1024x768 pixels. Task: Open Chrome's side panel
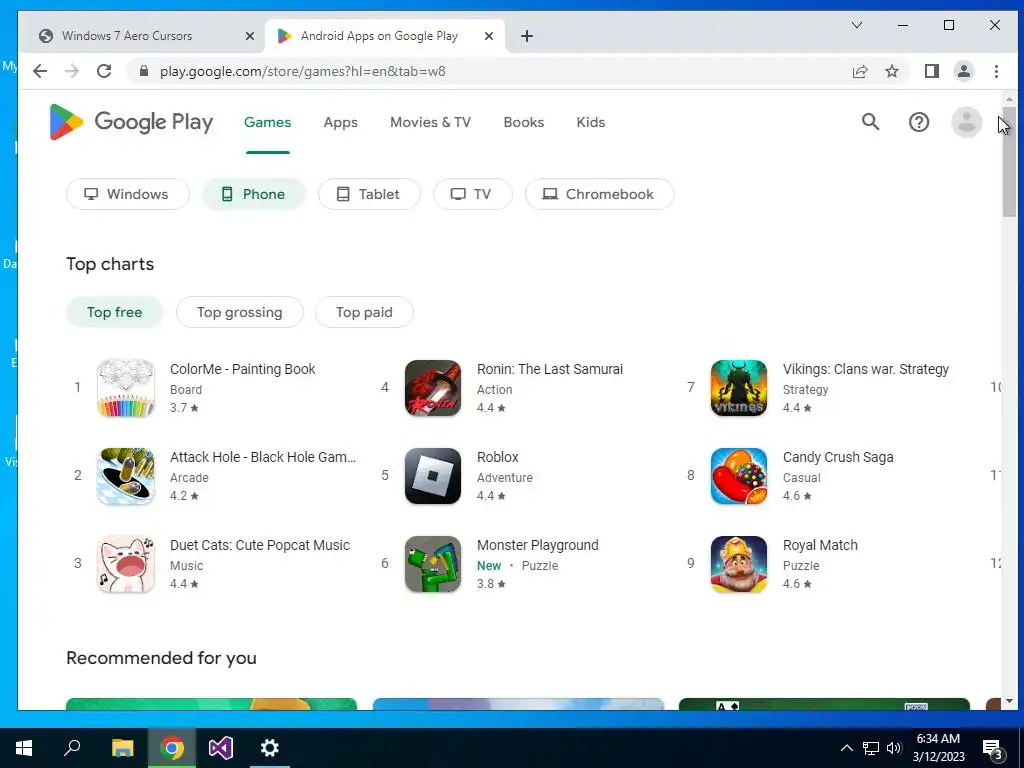(932, 71)
